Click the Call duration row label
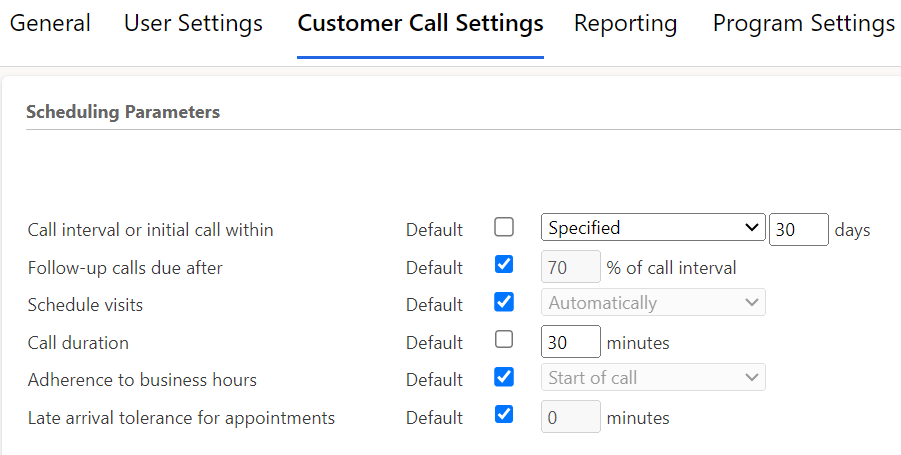Screen dimensions: 901x455 click(x=78, y=343)
